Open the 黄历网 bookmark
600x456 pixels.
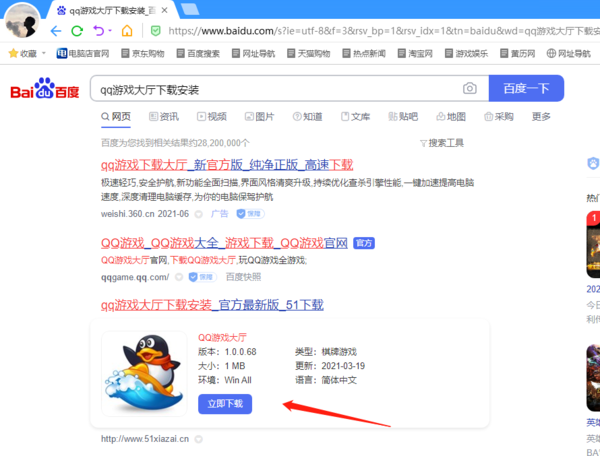pos(517,53)
